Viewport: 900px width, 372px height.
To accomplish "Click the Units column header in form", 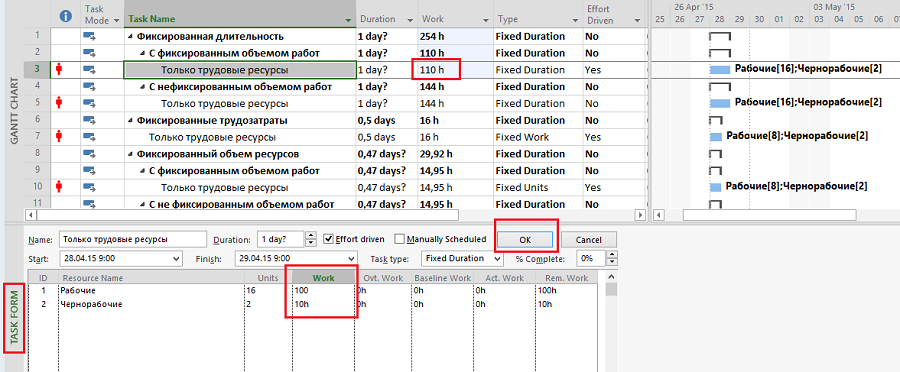I will pos(267,278).
